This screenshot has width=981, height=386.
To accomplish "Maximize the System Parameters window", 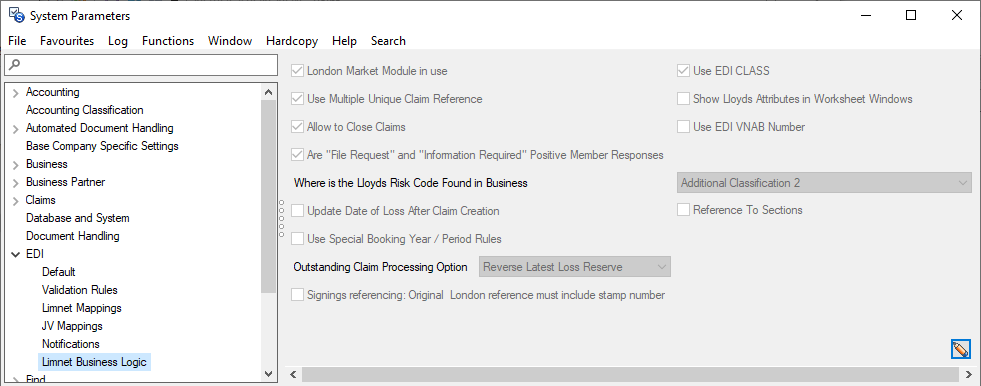I will pos(911,15).
